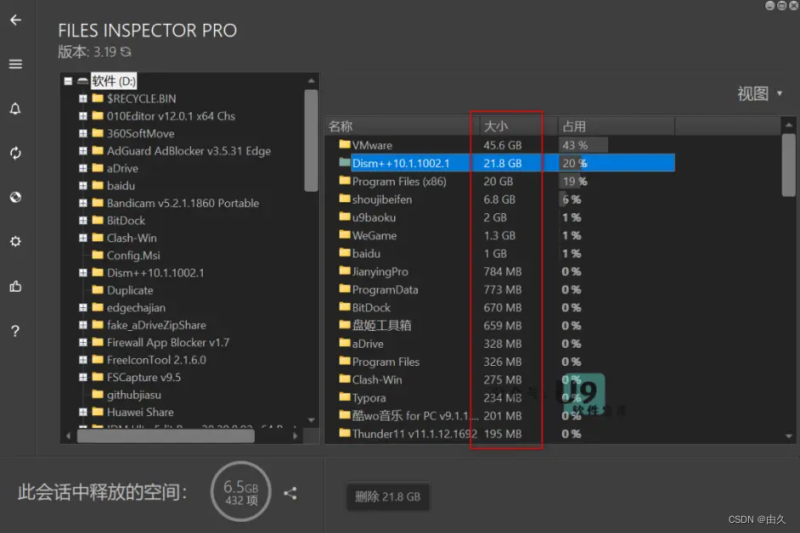Click the refresh circular arrow sidebar icon
Screen dimensions: 800x533
15,153
